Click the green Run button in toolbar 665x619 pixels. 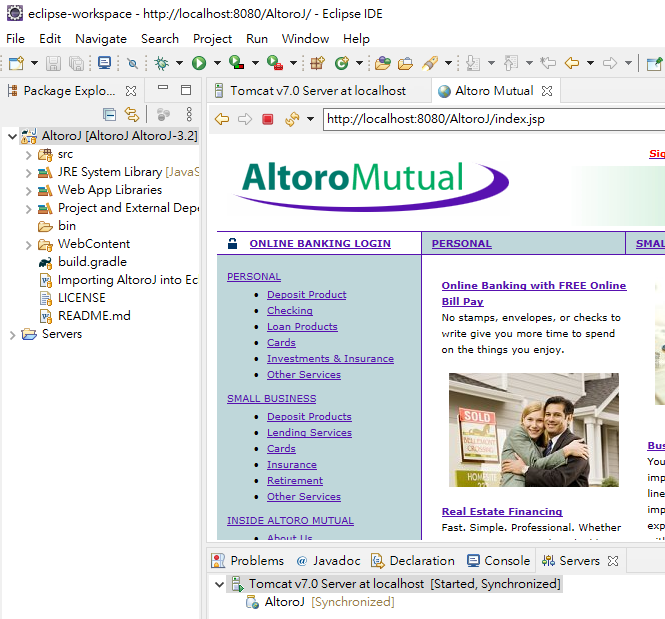(x=199, y=63)
